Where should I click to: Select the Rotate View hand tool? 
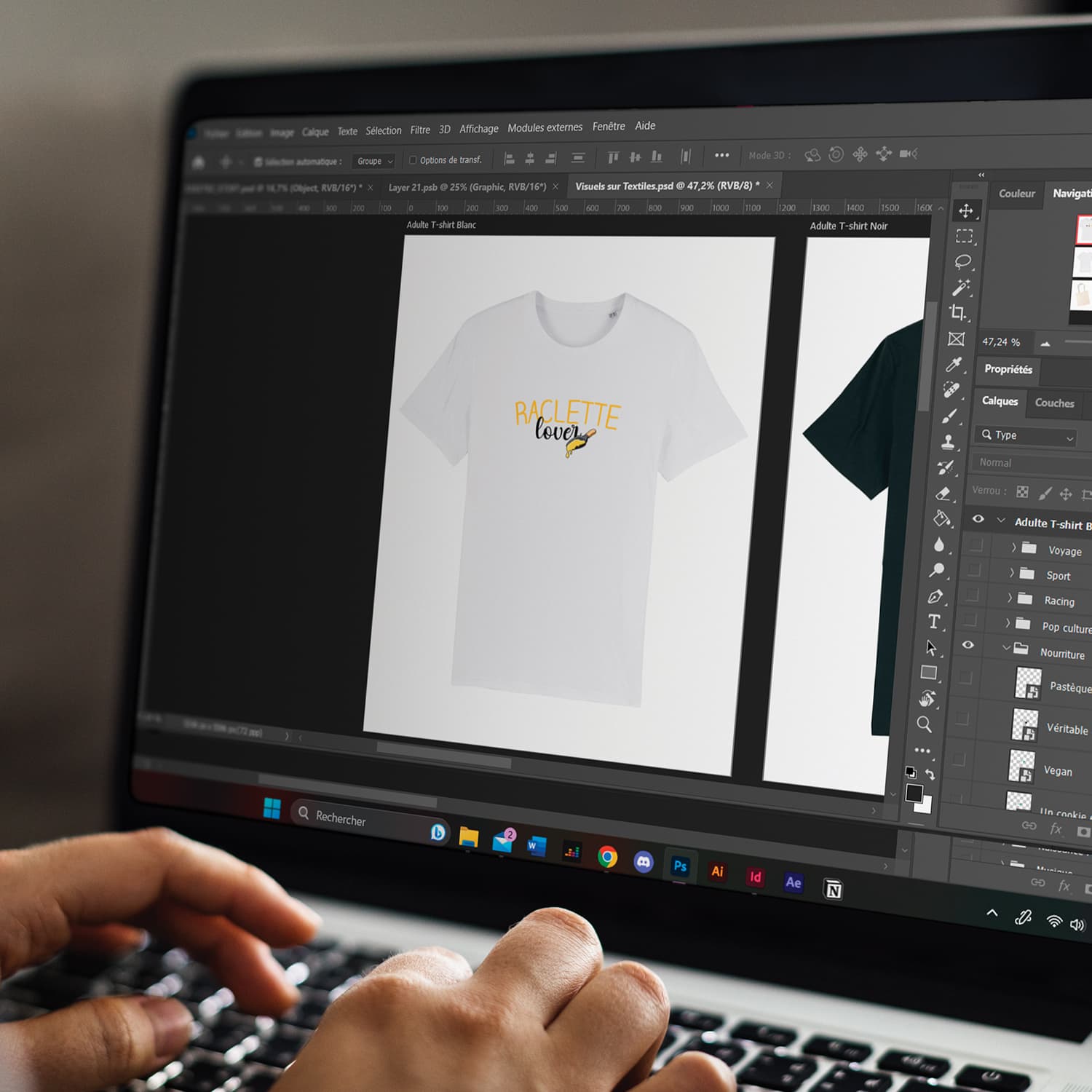tap(927, 699)
